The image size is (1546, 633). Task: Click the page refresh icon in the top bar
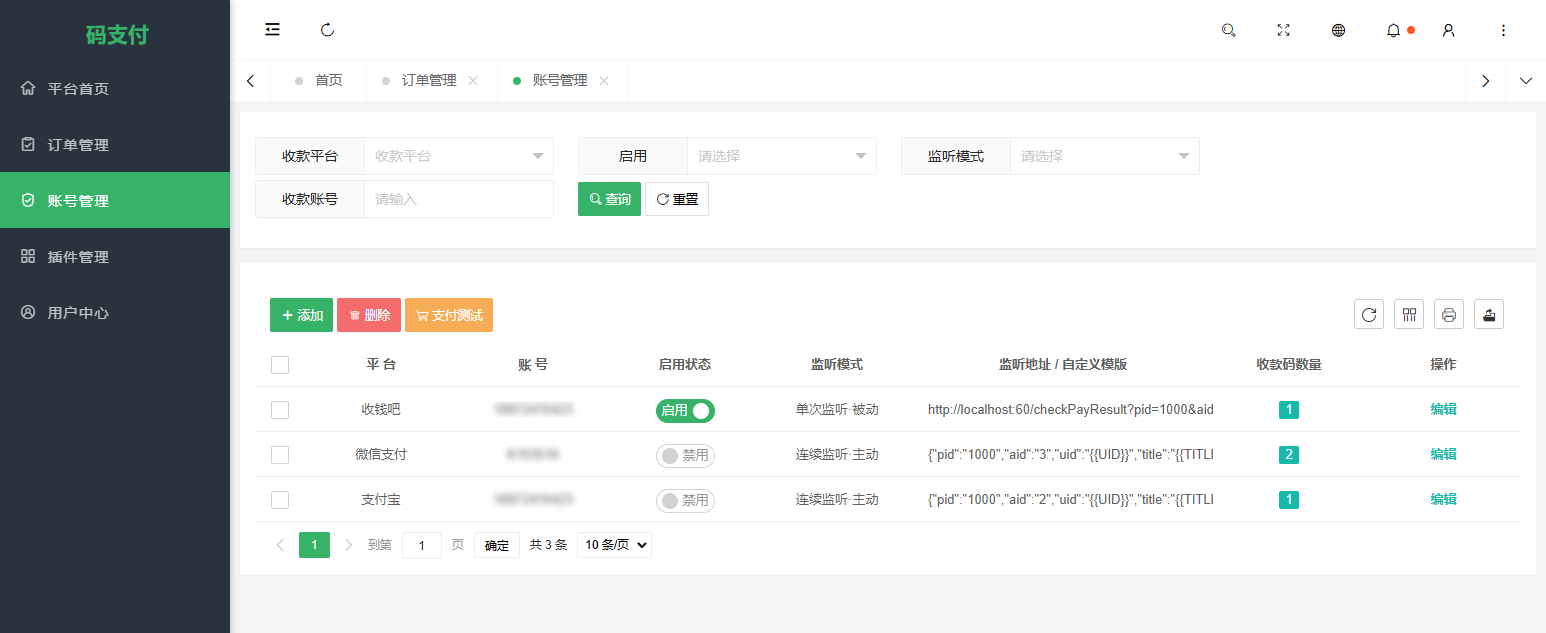(x=327, y=30)
